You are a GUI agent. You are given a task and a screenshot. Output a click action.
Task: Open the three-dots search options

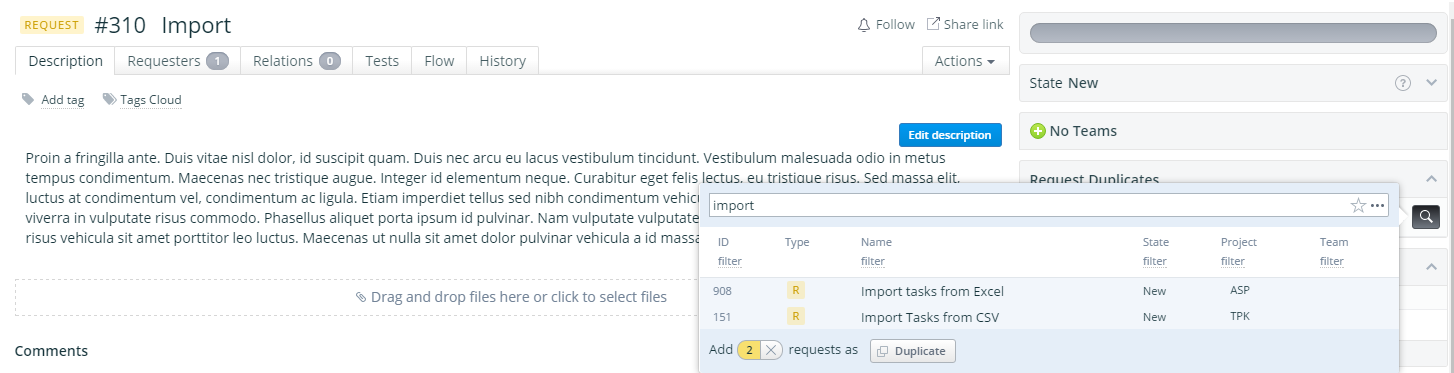(x=1378, y=206)
